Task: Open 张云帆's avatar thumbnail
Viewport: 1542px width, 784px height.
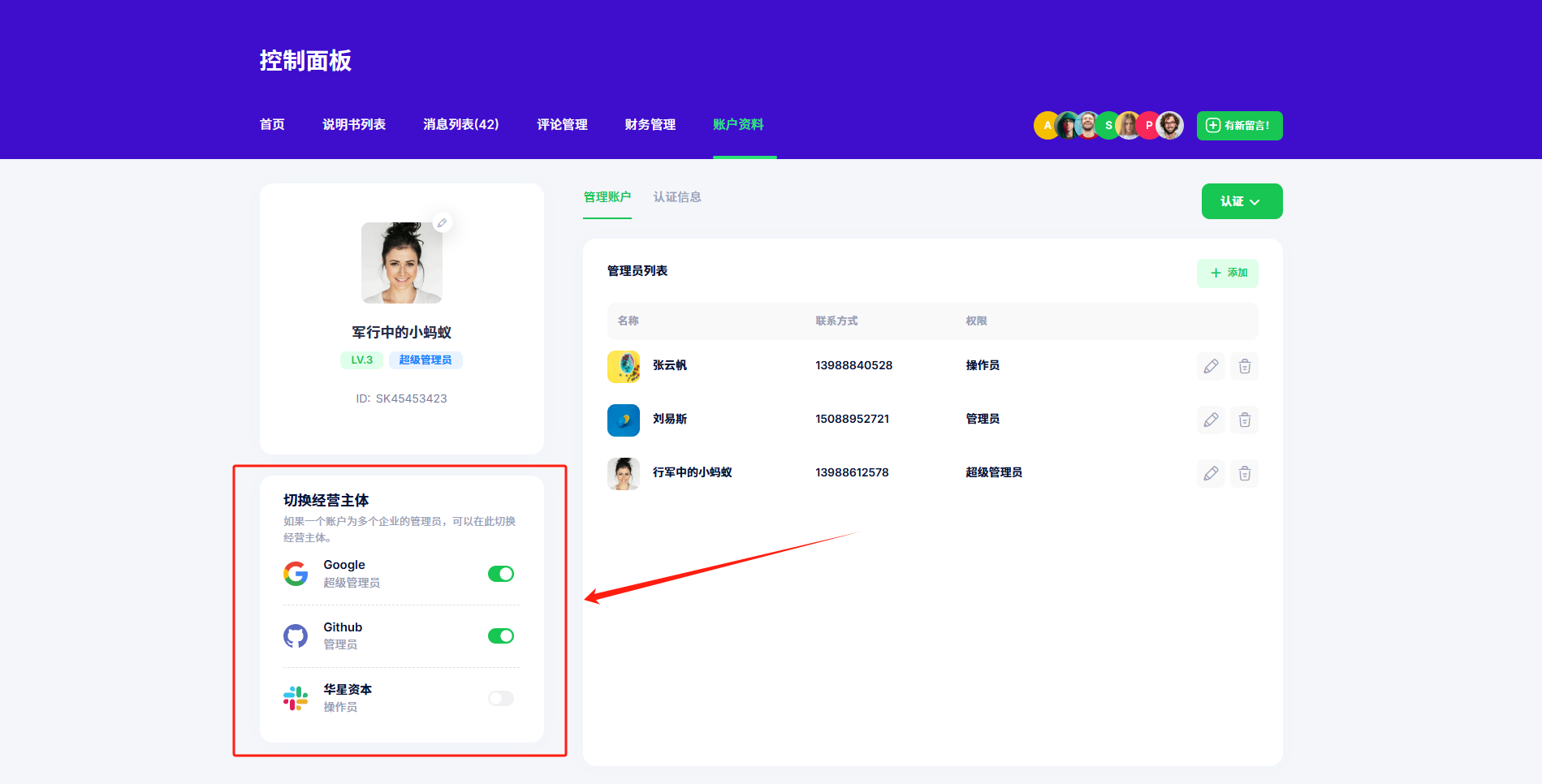Action: pyautogui.click(x=624, y=367)
